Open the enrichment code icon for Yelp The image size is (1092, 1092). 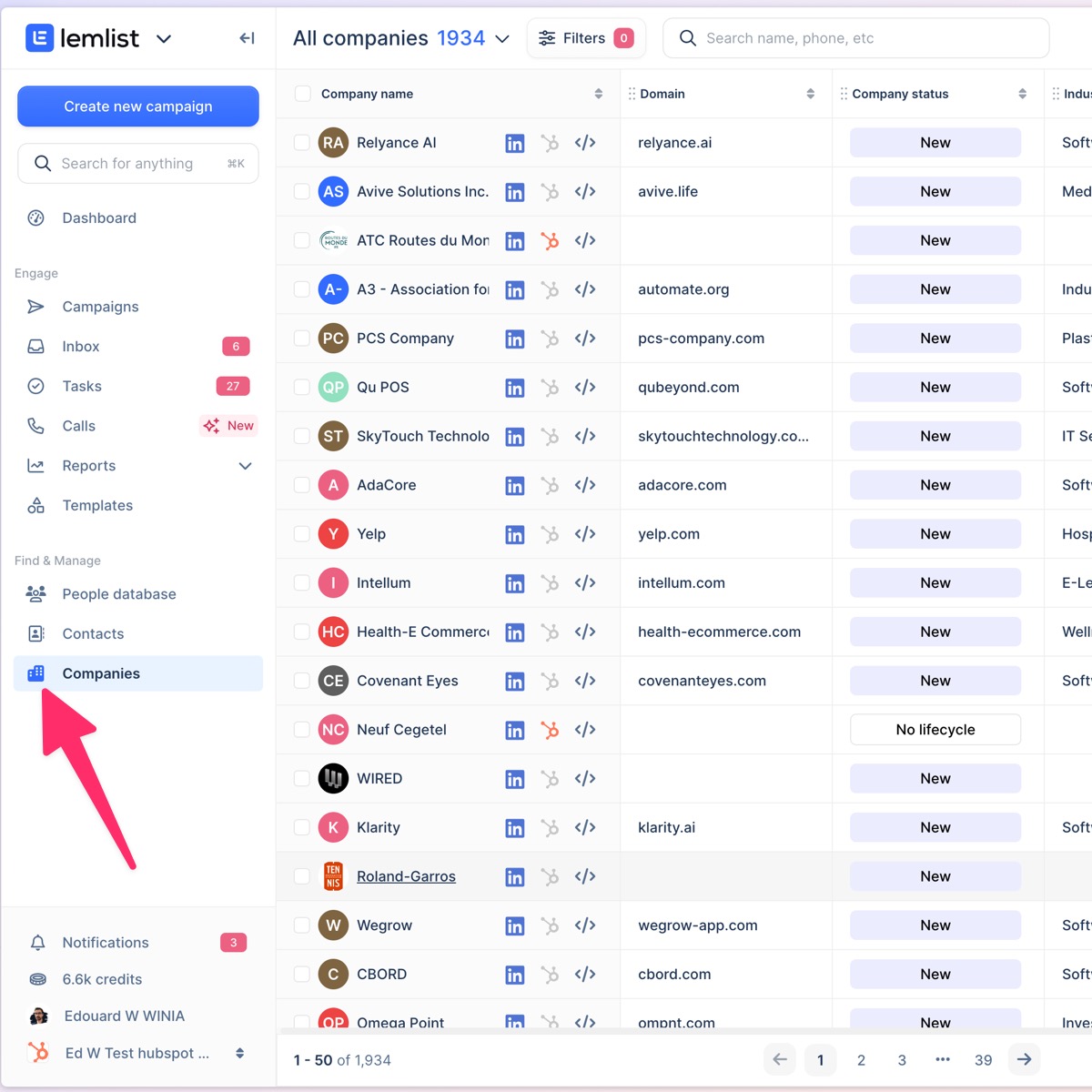[584, 534]
